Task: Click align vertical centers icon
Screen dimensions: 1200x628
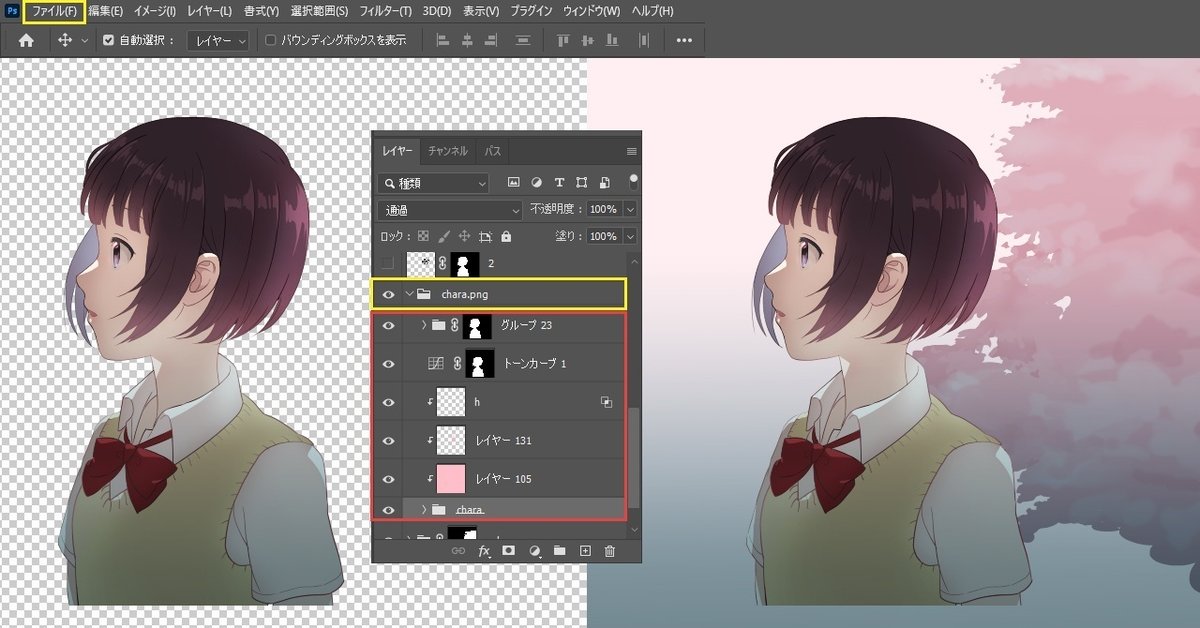Action: coord(589,41)
